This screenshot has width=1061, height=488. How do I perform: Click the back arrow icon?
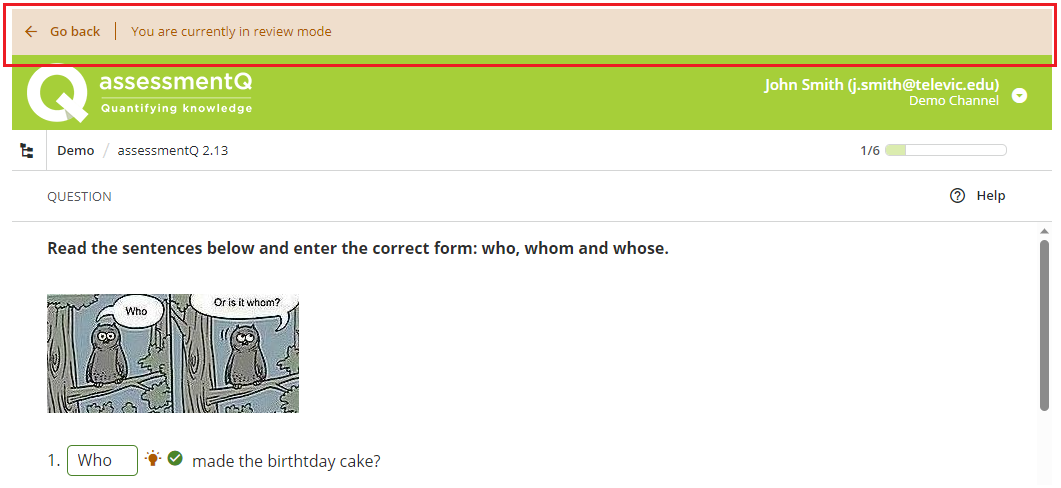tap(30, 31)
